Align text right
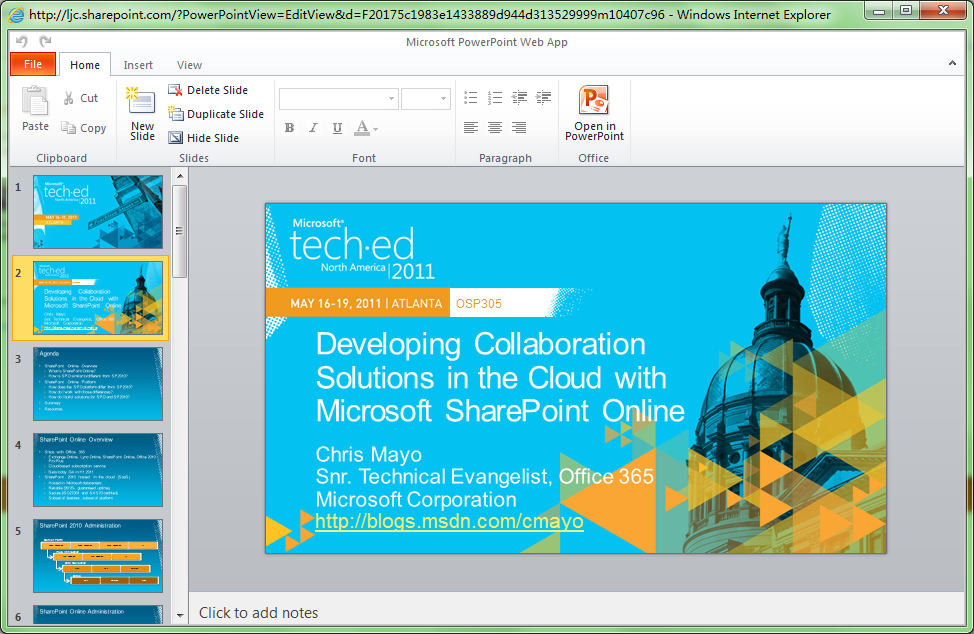 pos(519,127)
